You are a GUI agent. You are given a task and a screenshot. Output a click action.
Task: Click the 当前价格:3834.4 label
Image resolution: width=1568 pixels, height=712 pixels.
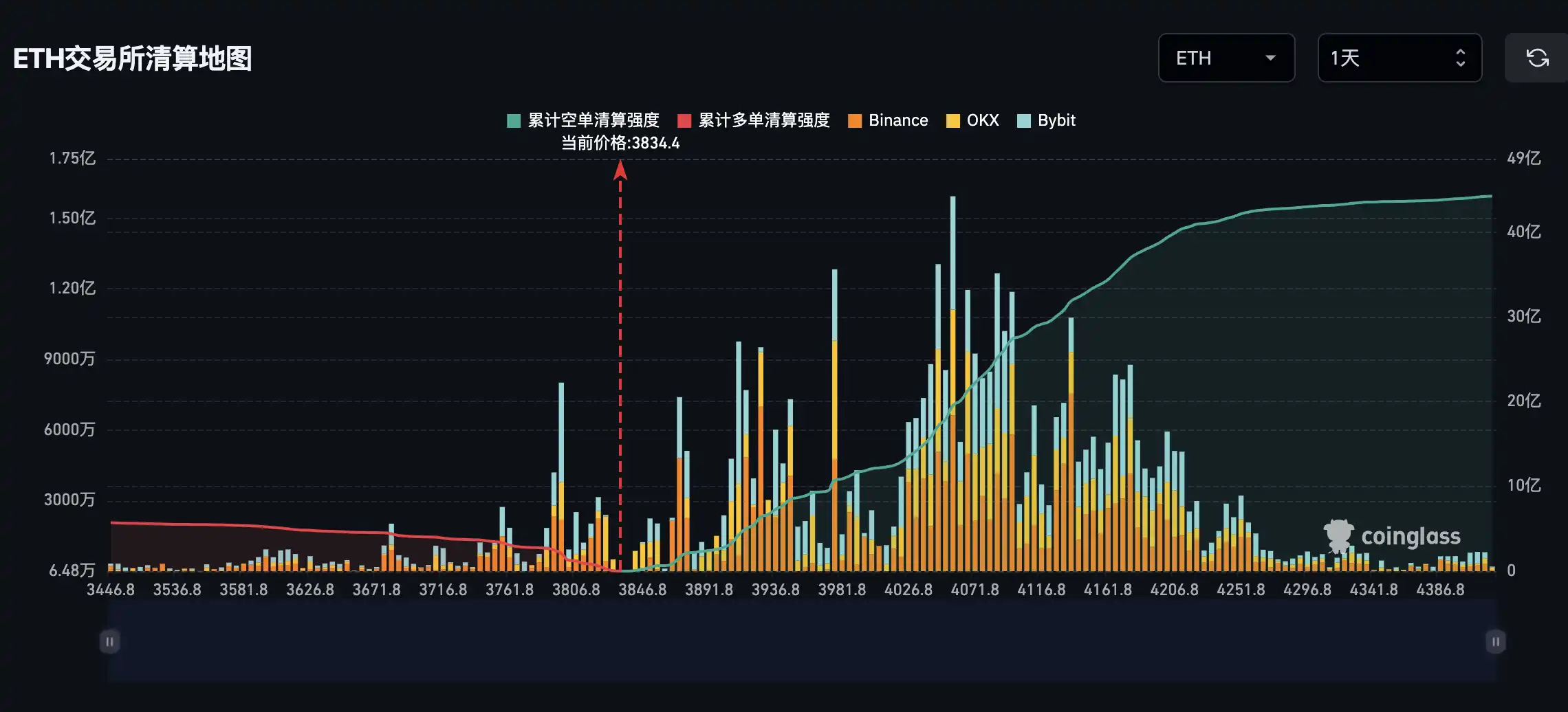click(x=620, y=143)
